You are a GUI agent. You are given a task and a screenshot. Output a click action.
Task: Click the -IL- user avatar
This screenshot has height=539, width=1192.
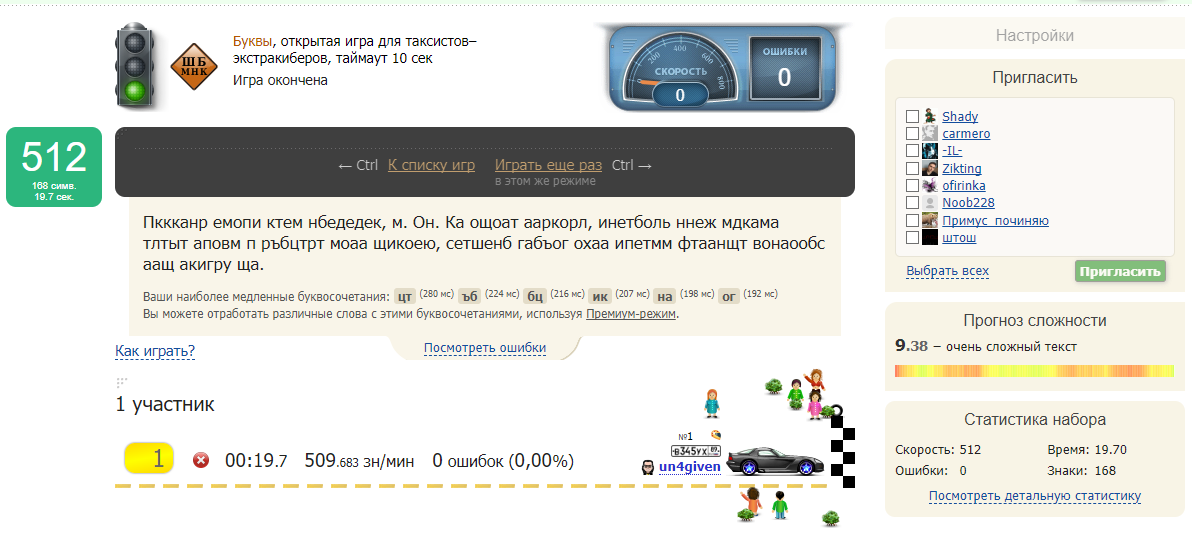(x=930, y=151)
